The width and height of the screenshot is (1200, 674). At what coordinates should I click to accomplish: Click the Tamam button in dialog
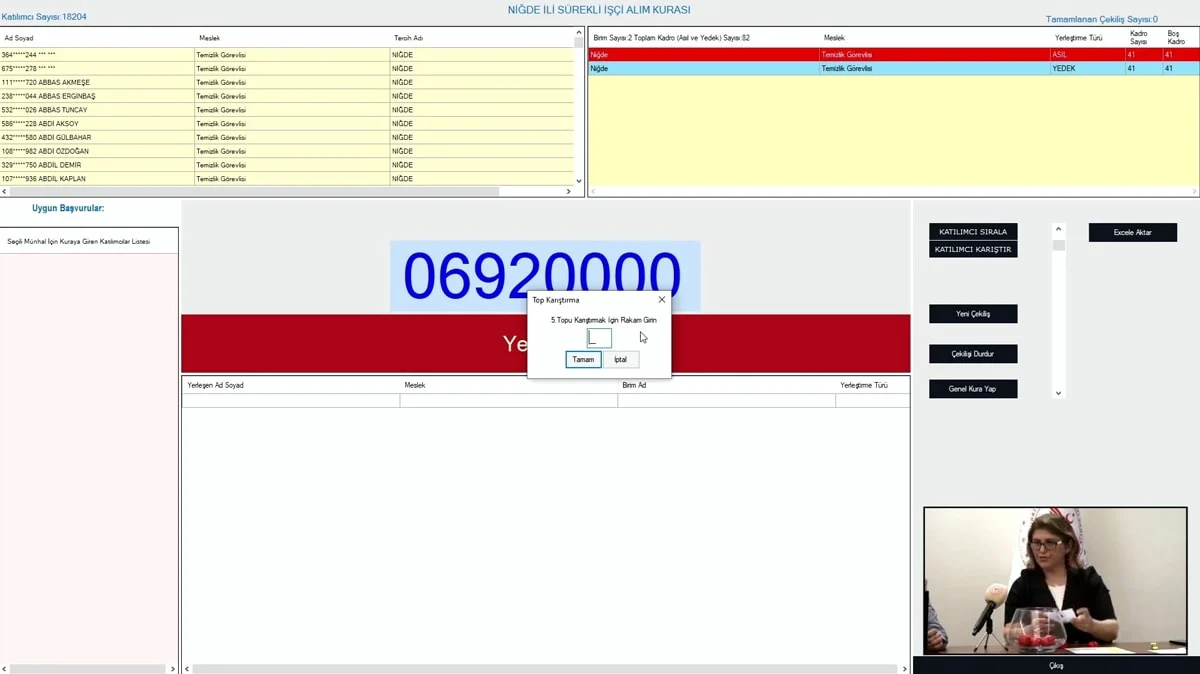[x=583, y=359]
